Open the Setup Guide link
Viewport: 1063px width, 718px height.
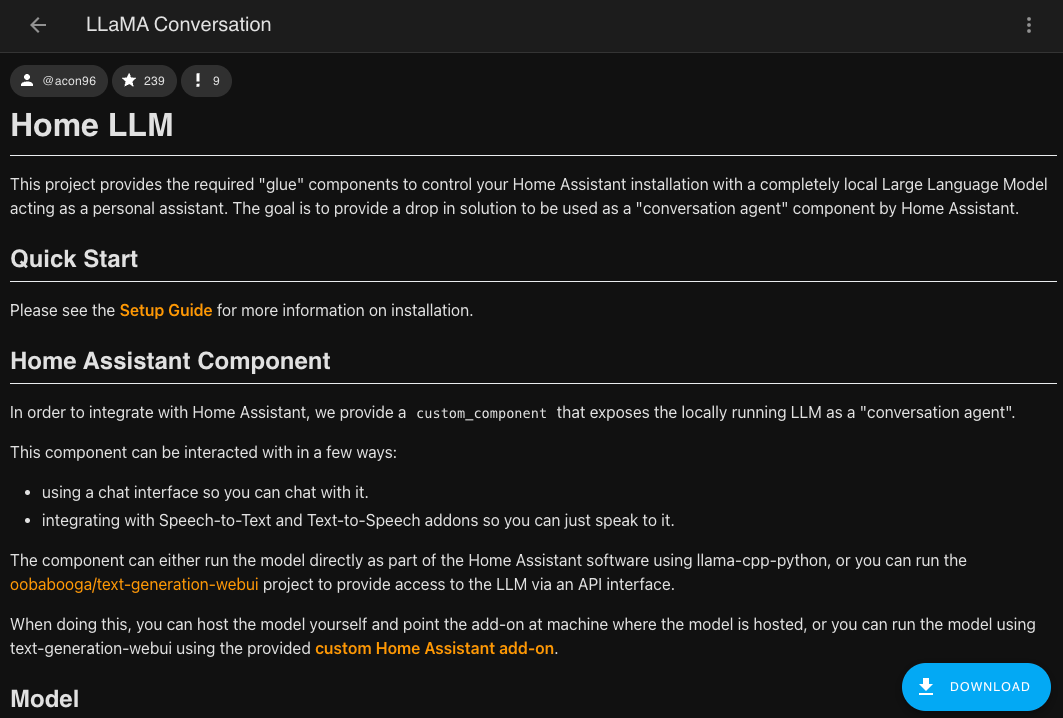(x=166, y=310)
